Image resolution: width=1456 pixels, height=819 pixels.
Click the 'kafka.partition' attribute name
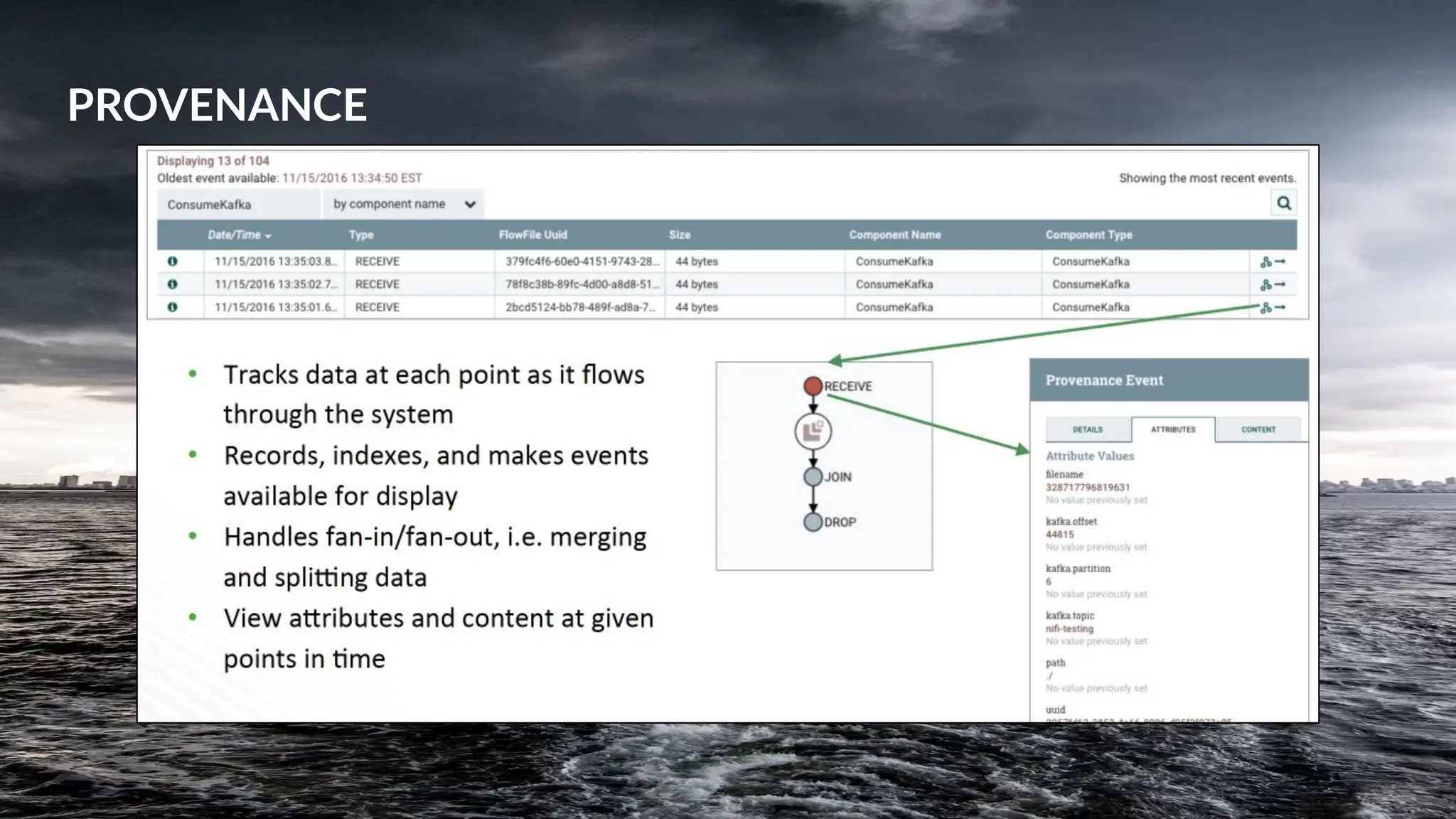click(1078, 569)
